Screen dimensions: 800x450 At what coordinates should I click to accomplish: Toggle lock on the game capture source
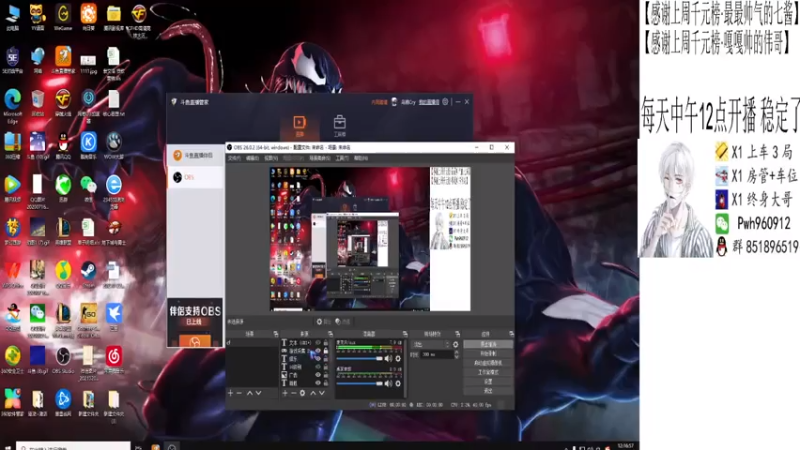click(x=326, y=351)
